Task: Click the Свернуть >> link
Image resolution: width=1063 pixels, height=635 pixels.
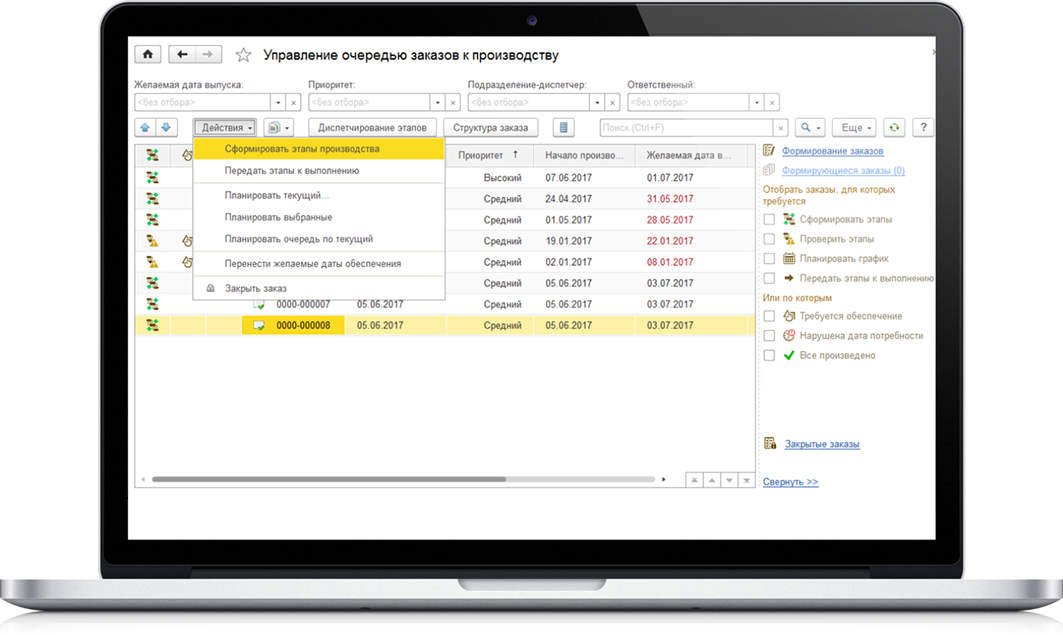Action: tap(790, 482)
